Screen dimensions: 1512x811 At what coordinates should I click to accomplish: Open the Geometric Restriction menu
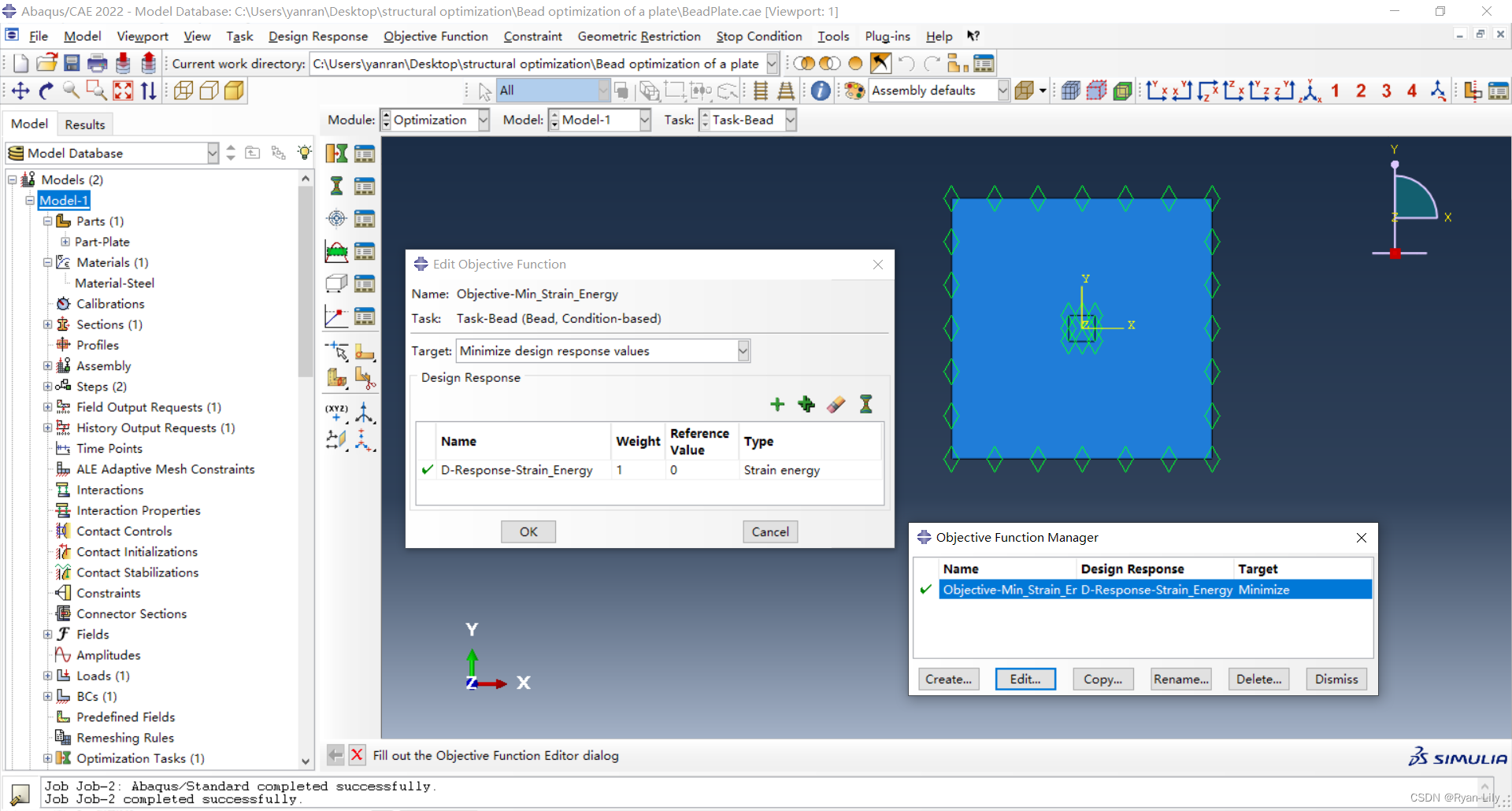coord(639,36)
